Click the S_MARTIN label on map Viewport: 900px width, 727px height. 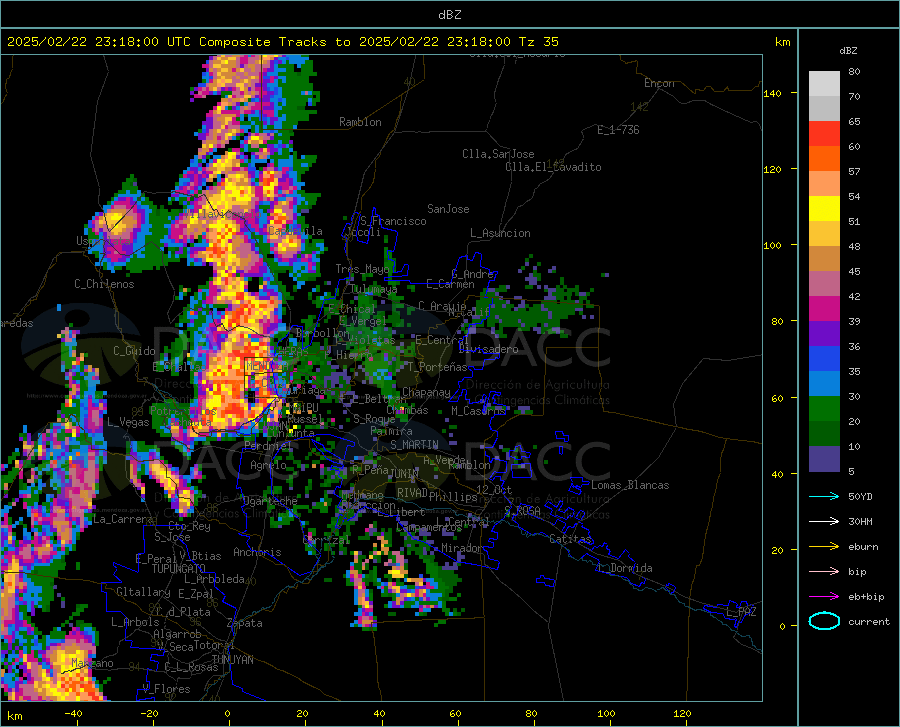point(414,445)
